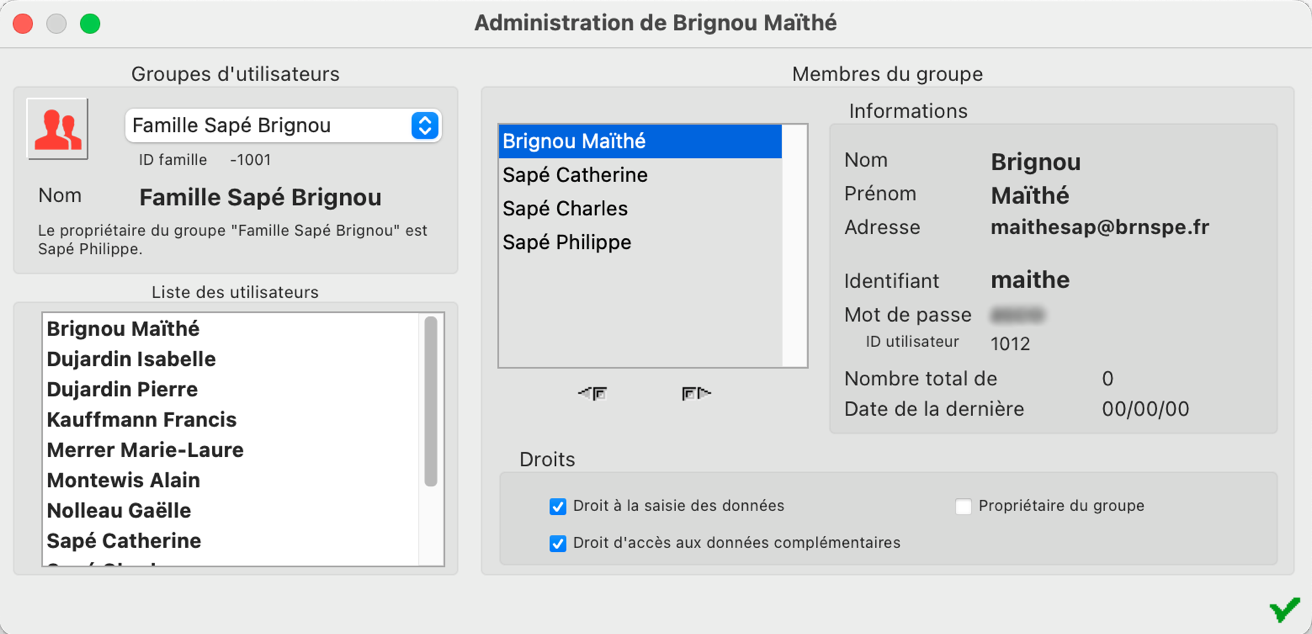Select Sapé Philippe in group members

point(640,242)
